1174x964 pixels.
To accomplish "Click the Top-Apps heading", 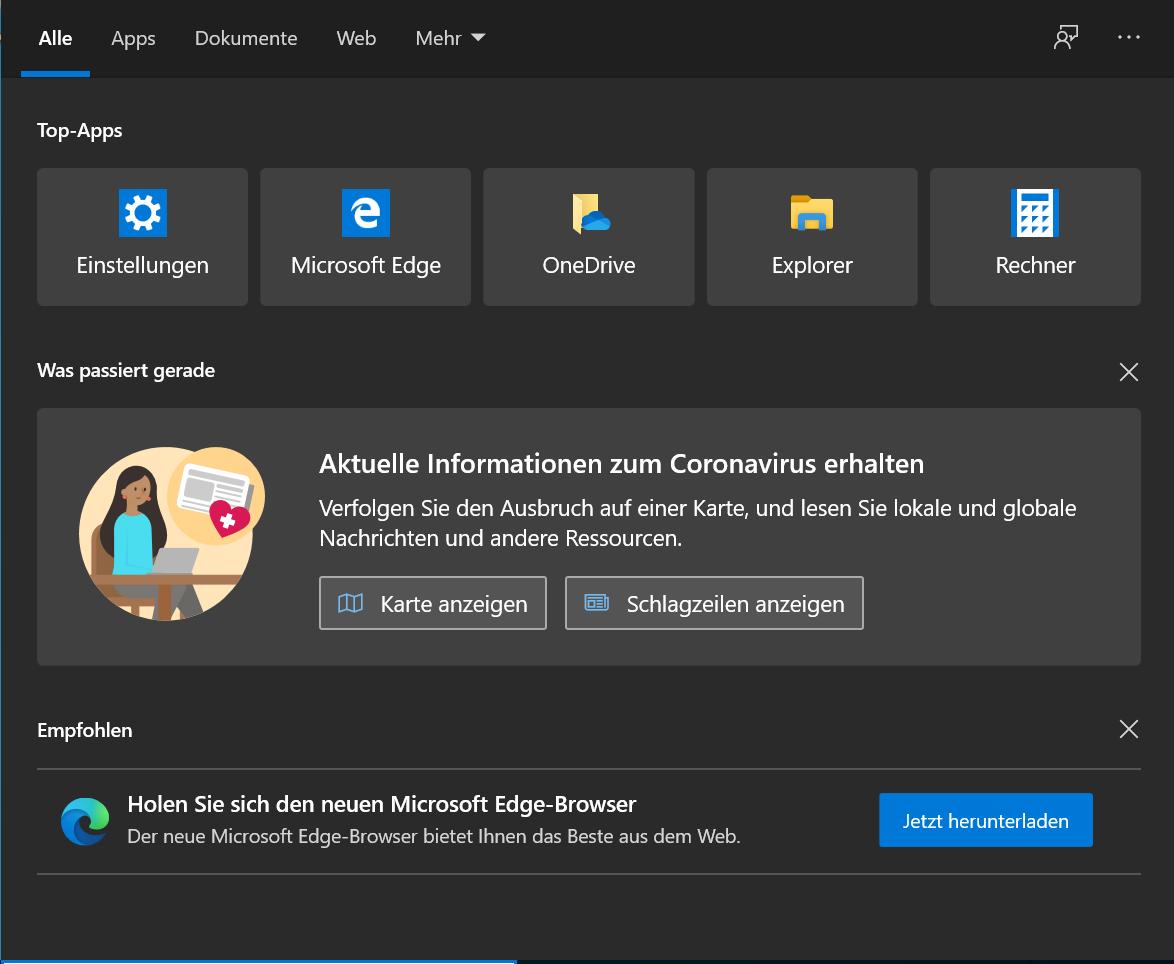I will 79,130.
